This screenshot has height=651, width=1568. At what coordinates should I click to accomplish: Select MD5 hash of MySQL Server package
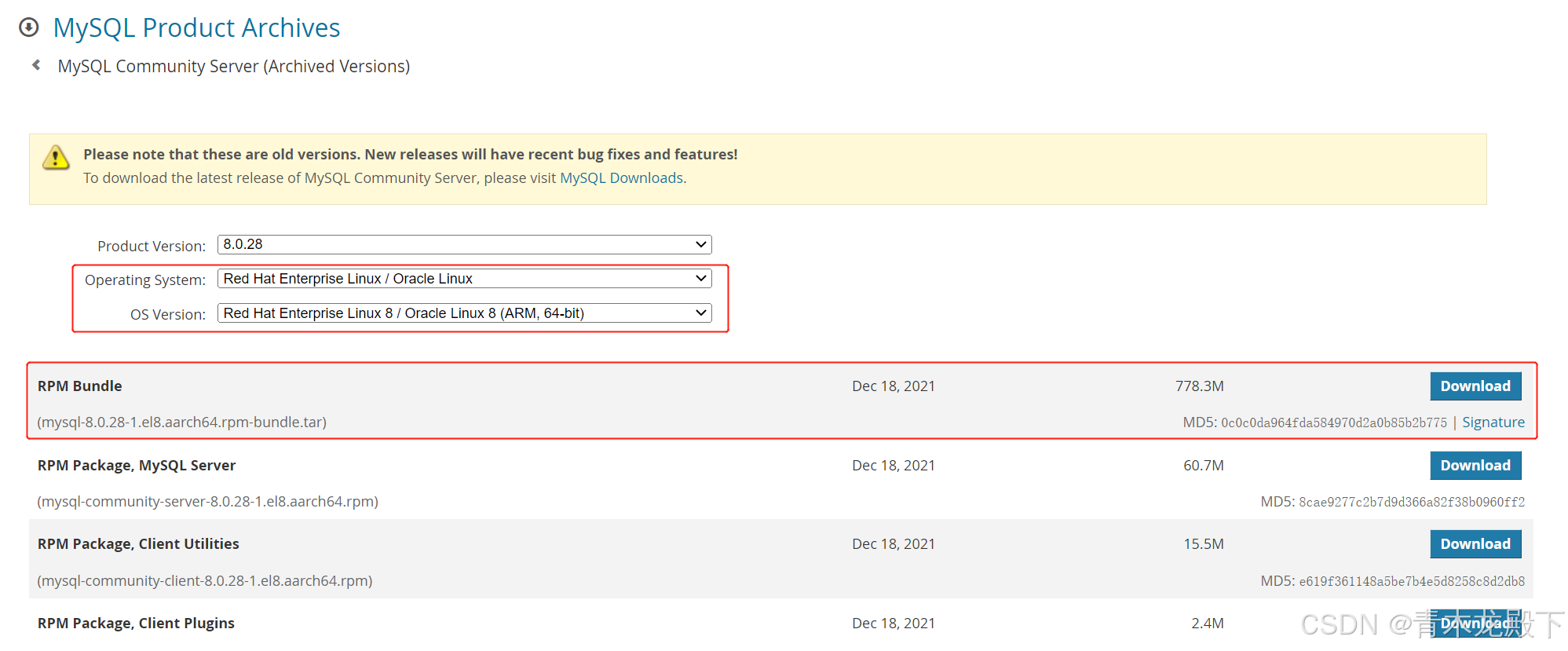point(1412,503)
